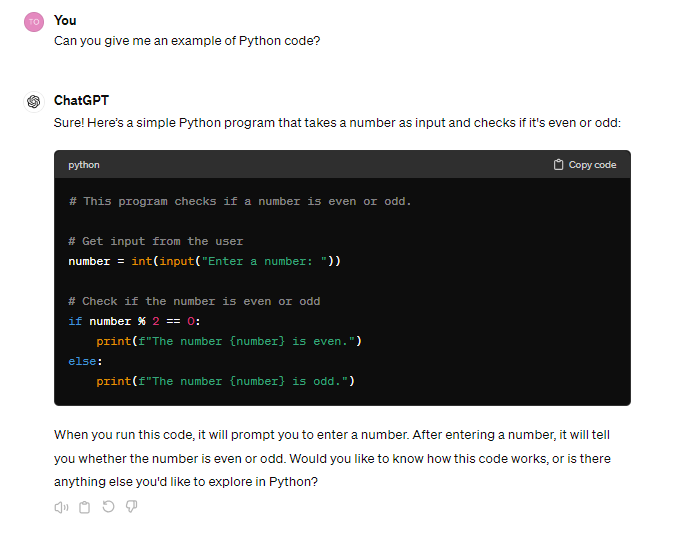Click code line 'if number % 2 == 0:'
Screen dimensions: 673x538
(134, 321)
